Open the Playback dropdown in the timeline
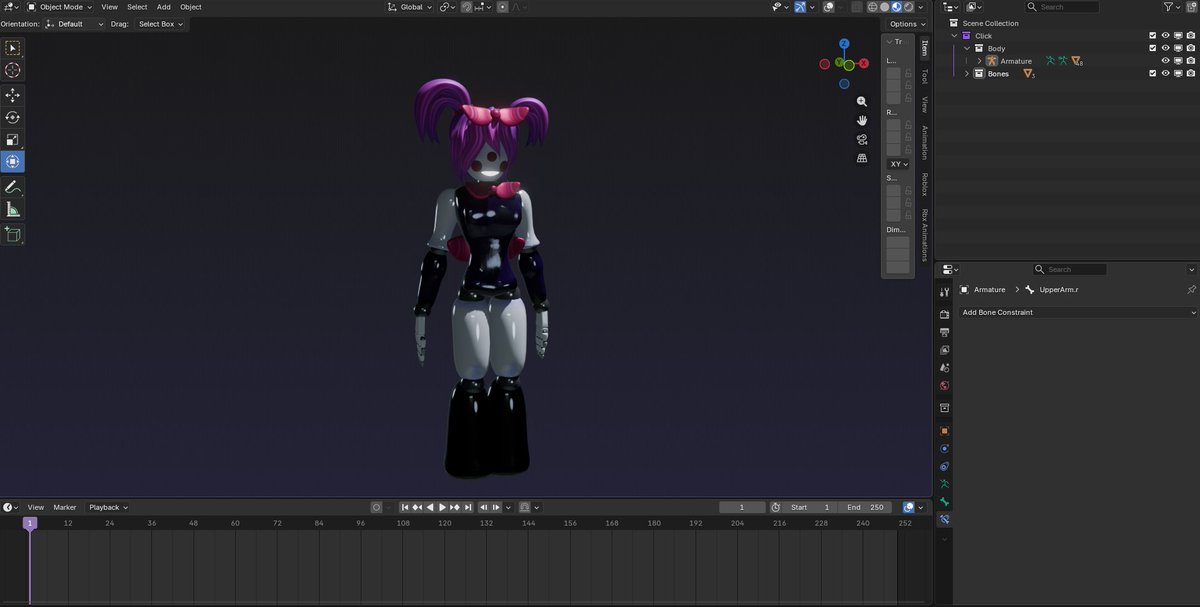This screenshot has width=1200, height=607. (109, 507)
